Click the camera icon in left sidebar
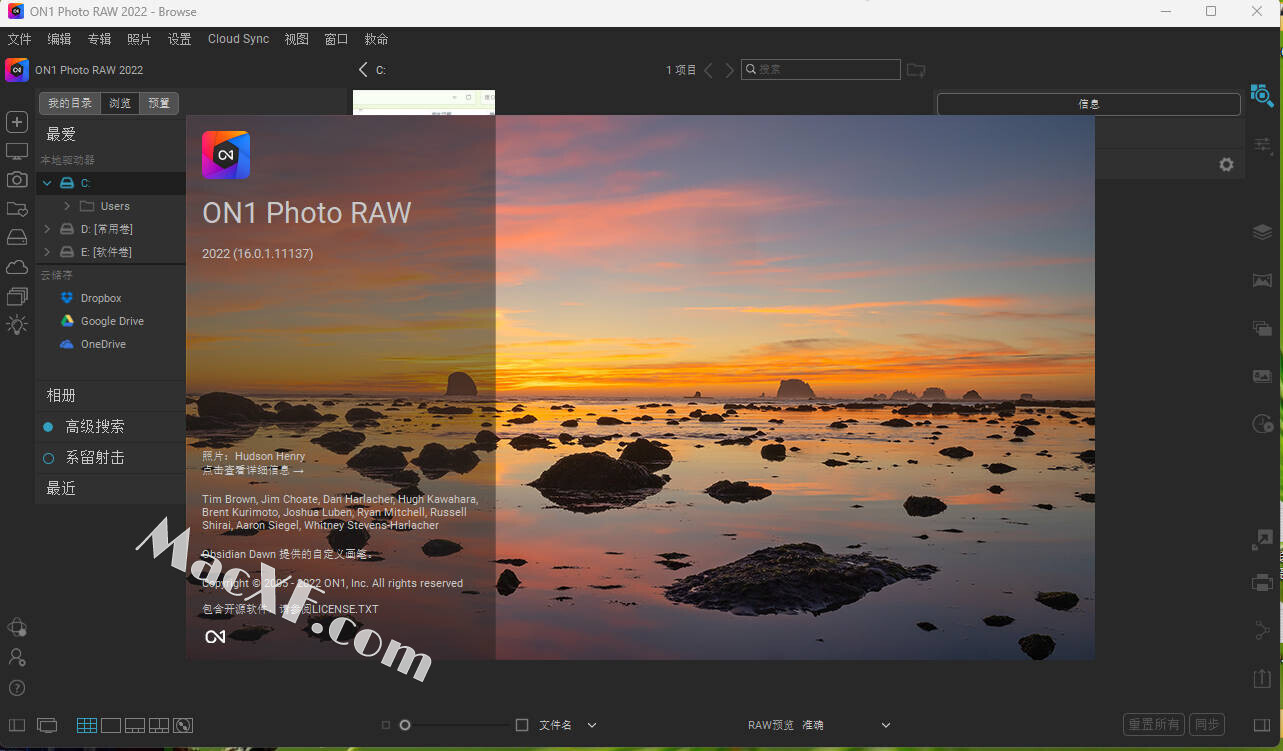 [x=17, y=179]
